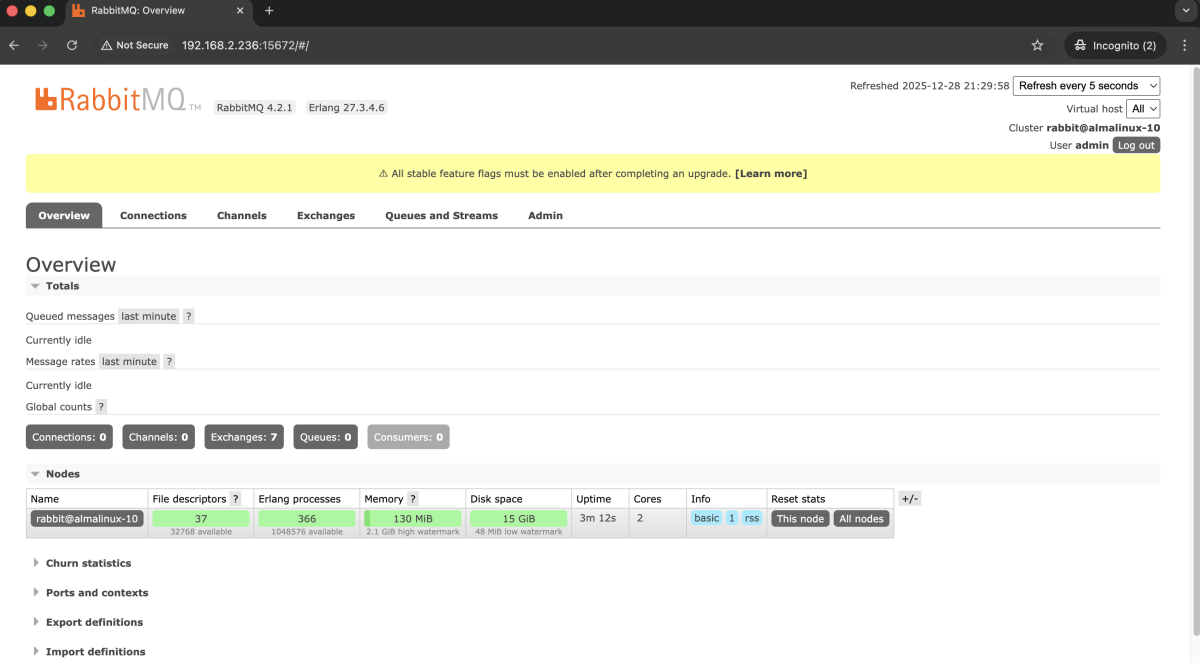Expand the Churn statistics section
The width and height of the screenshot is (1200, 663).
[x=88, y=563]
